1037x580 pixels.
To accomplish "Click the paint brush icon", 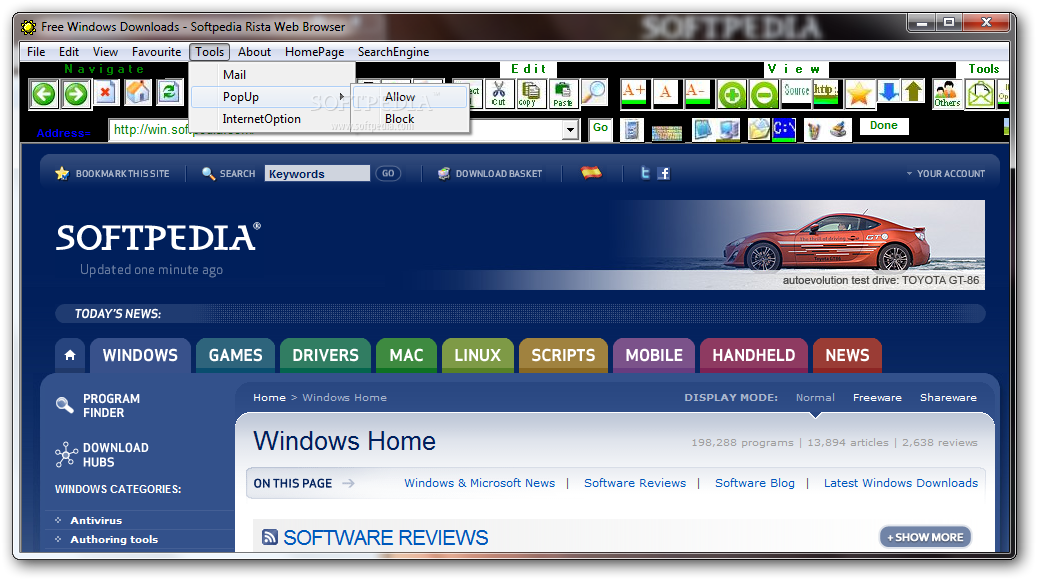I will click(838, 130).
